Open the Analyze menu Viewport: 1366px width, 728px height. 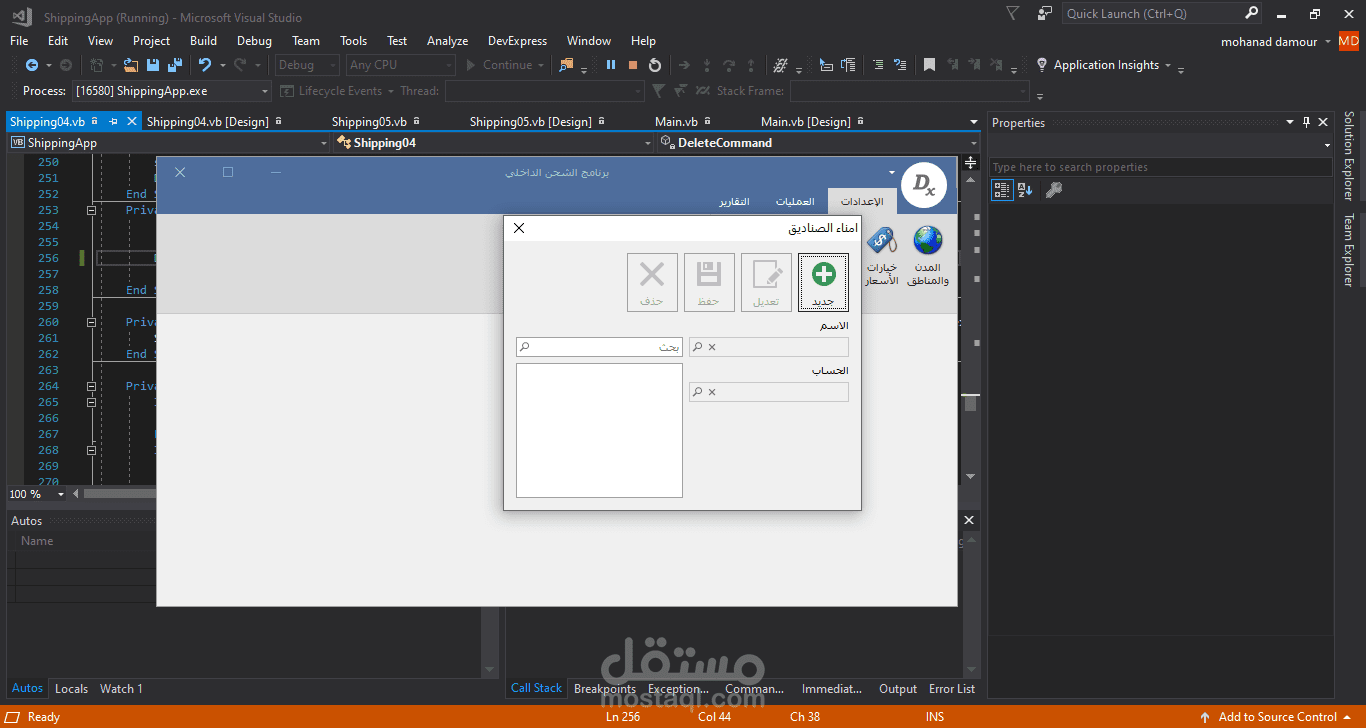click(447, 41)
